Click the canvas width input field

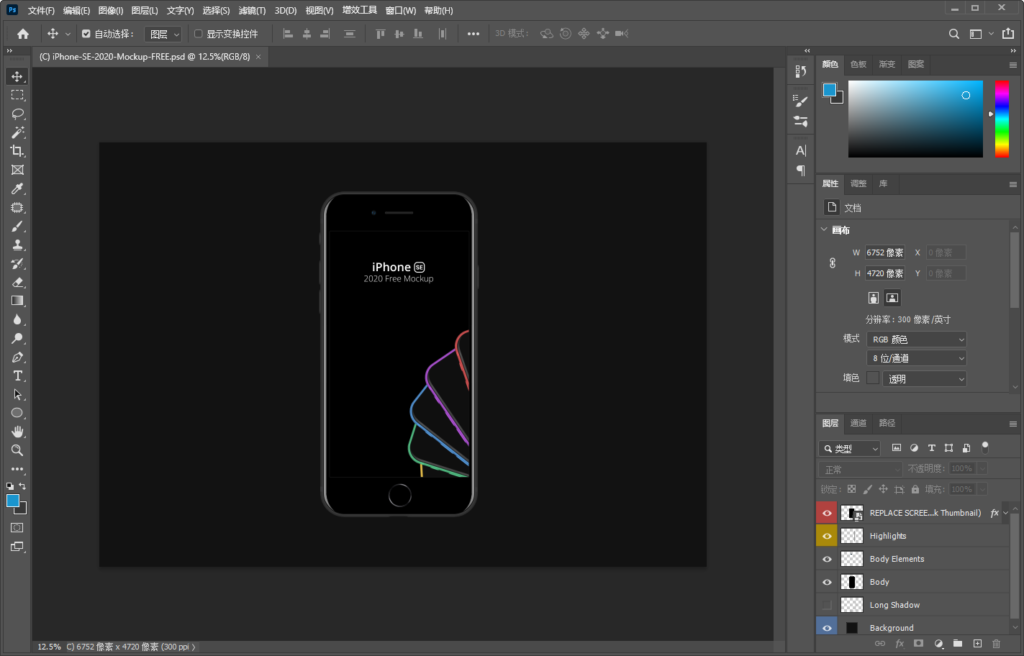[885, 252]
